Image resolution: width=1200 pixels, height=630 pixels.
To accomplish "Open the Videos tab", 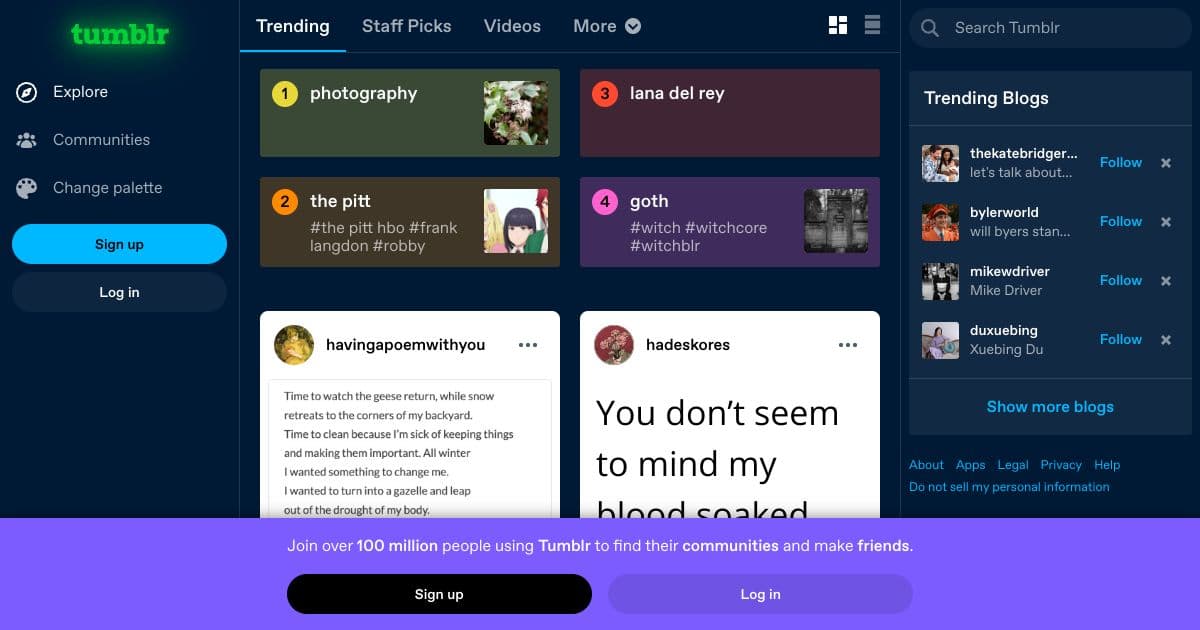I will [512, 26].
